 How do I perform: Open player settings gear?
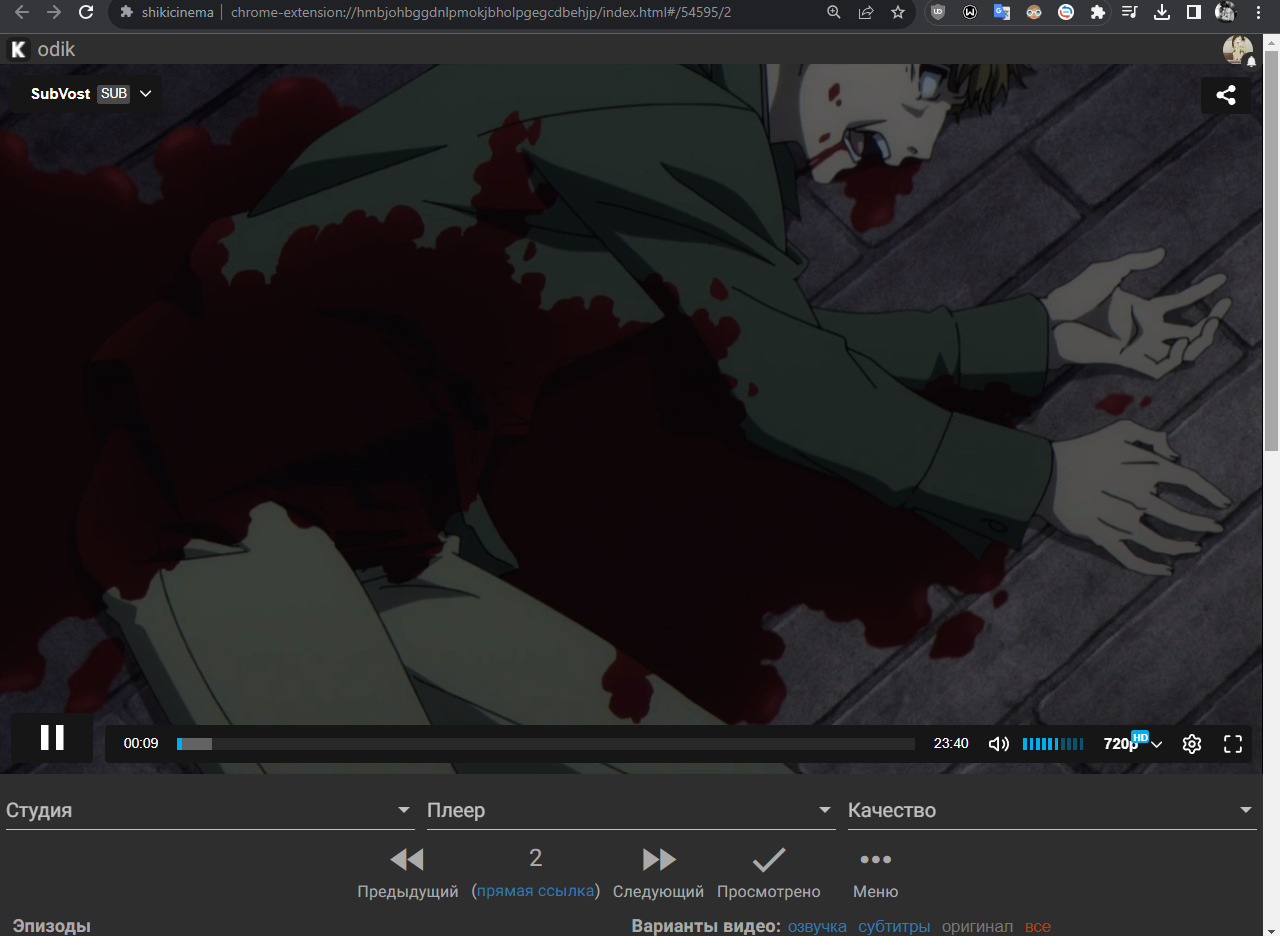point(1191,744)
